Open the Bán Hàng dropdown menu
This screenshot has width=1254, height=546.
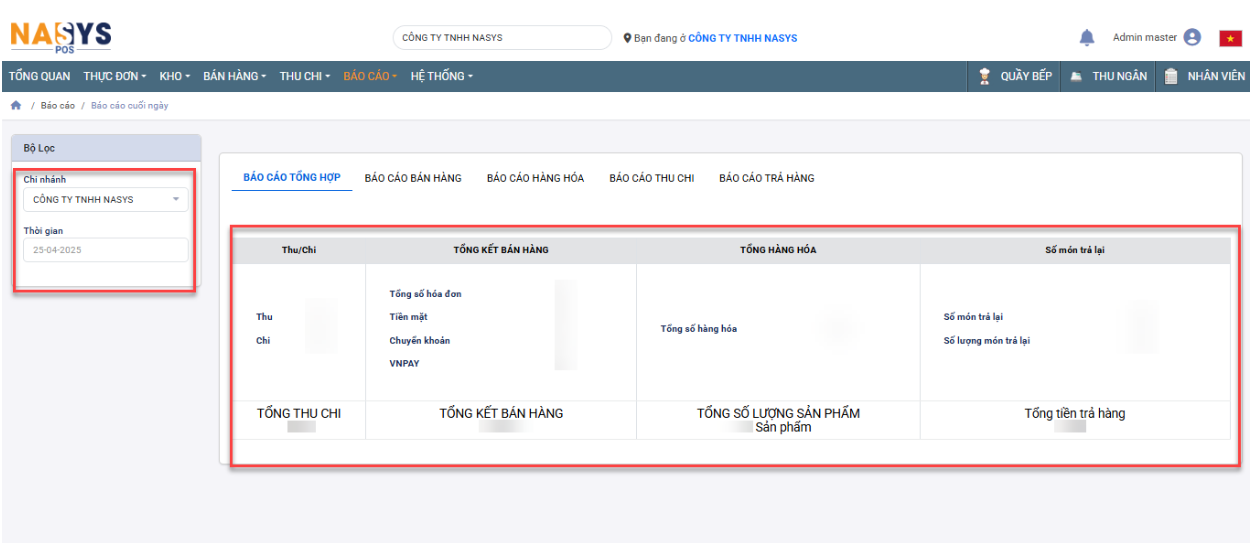[x=234, y=76]
